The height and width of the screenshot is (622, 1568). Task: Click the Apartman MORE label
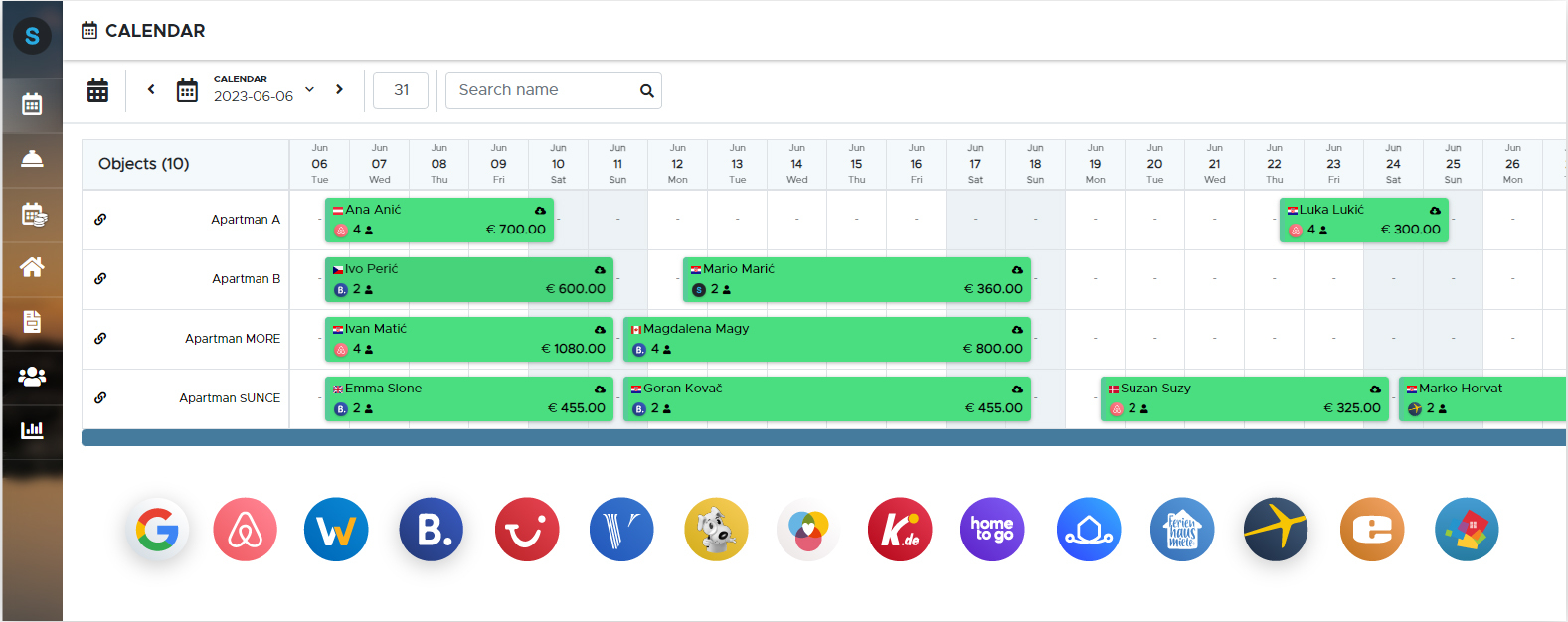tap(233, 339)
